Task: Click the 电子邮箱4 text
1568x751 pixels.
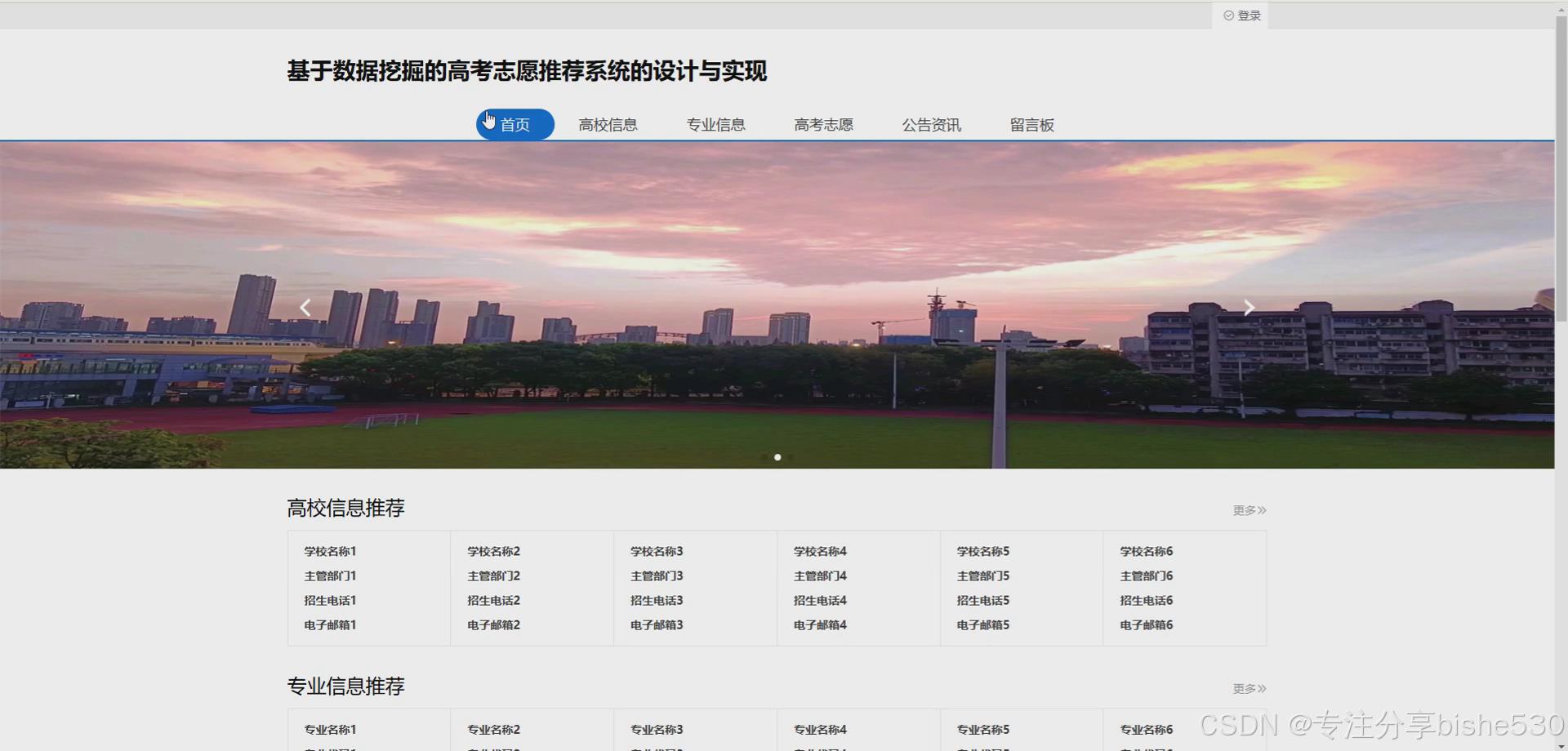Action: [x=820, y=625]
